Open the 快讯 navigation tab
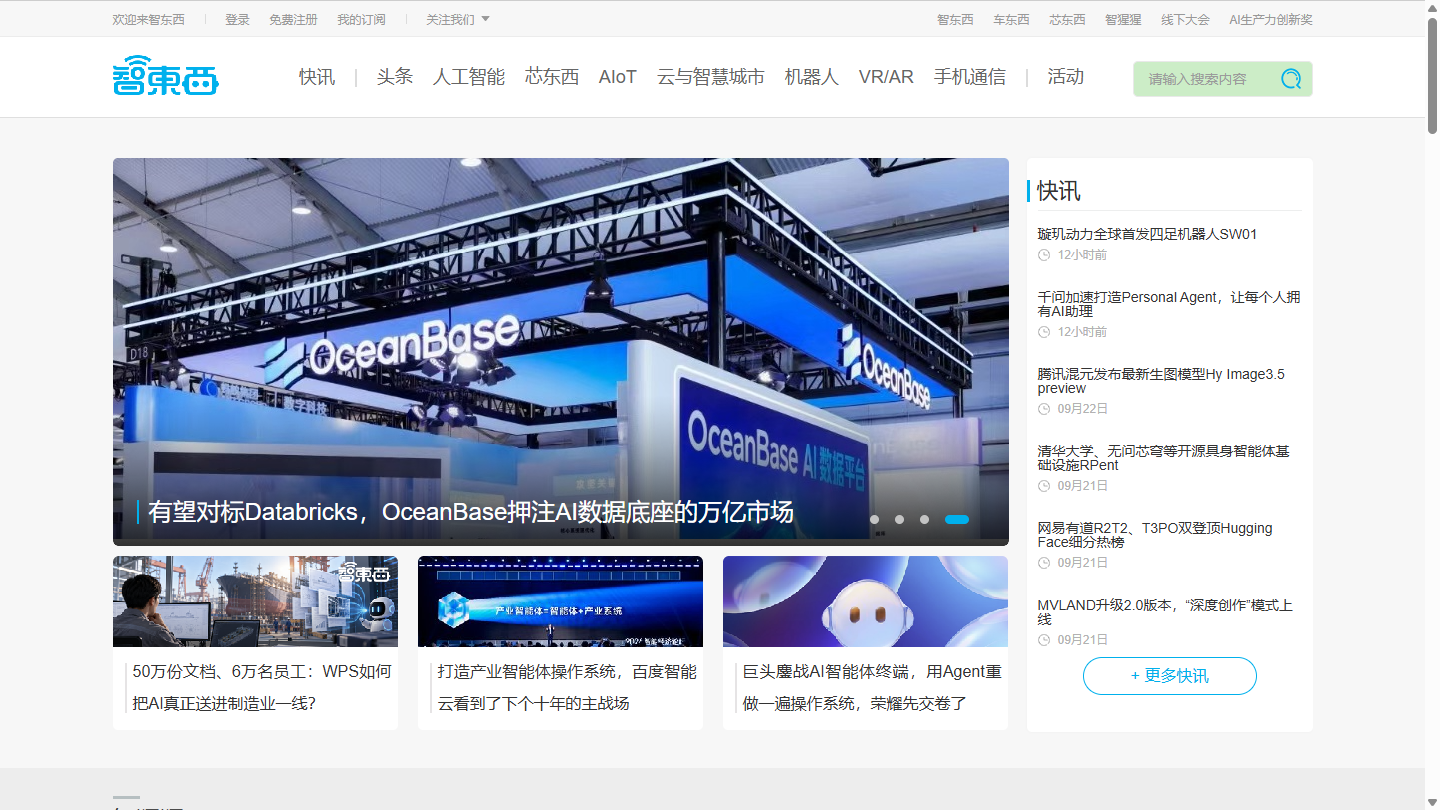 point(317,77)
